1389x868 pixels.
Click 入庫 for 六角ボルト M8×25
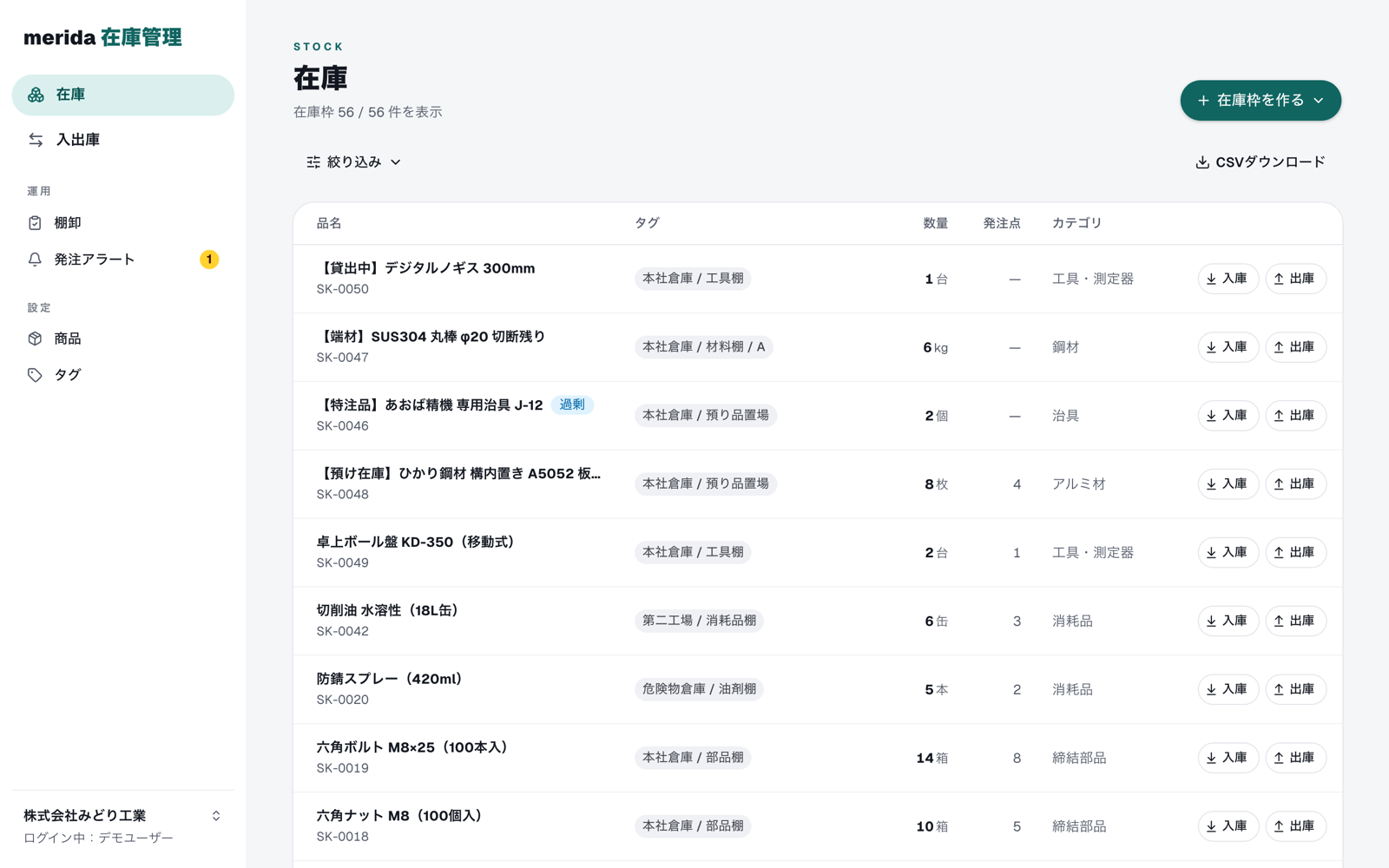point(1228,759)
